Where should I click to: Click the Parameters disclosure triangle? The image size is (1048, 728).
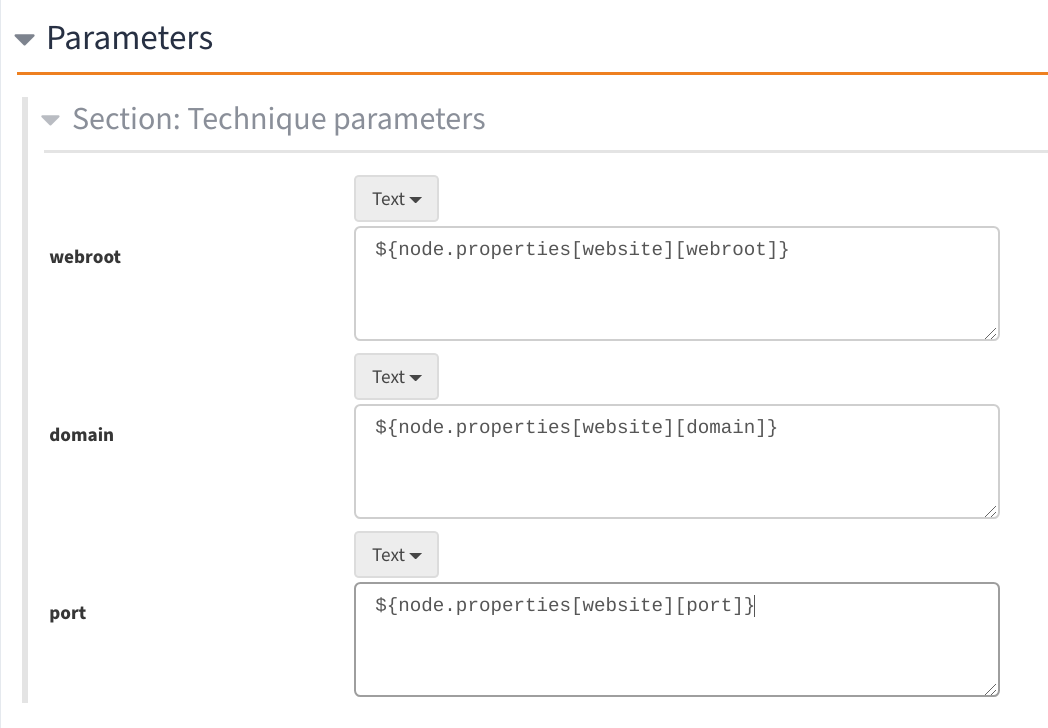(x=24, y=38)
